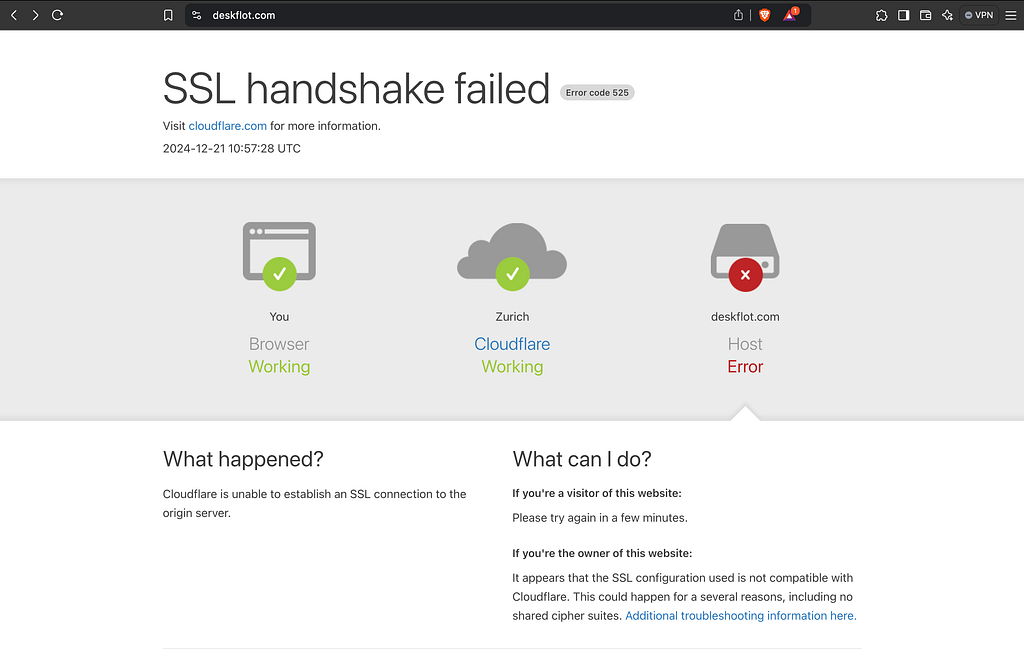The width and height of the screenshot is (1024, 664).
Task: Share this page via share icon
Action: (739, 15)
